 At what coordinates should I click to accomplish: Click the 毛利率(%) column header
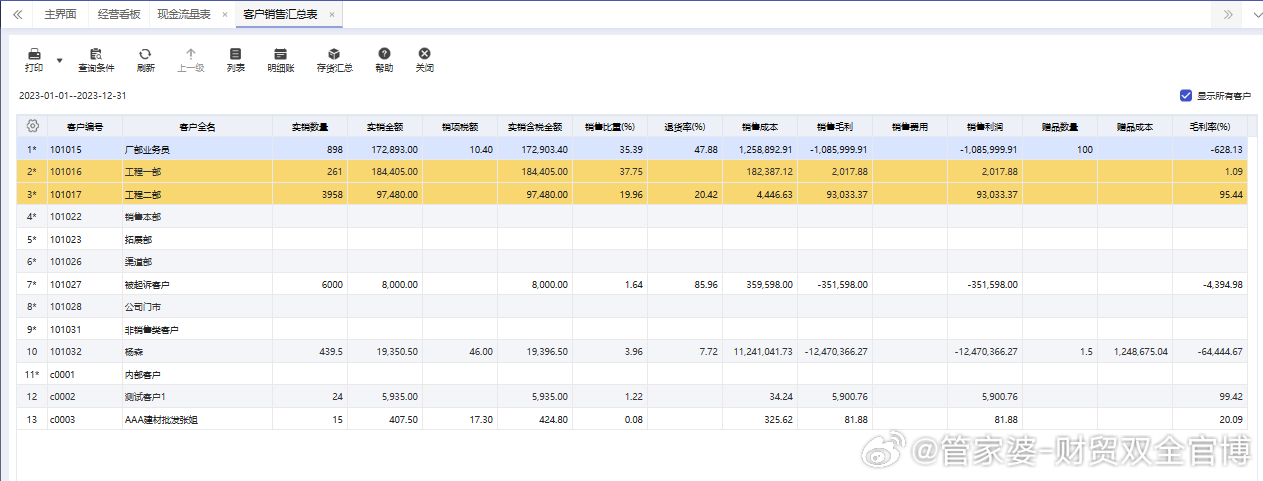click(1209, 127)
